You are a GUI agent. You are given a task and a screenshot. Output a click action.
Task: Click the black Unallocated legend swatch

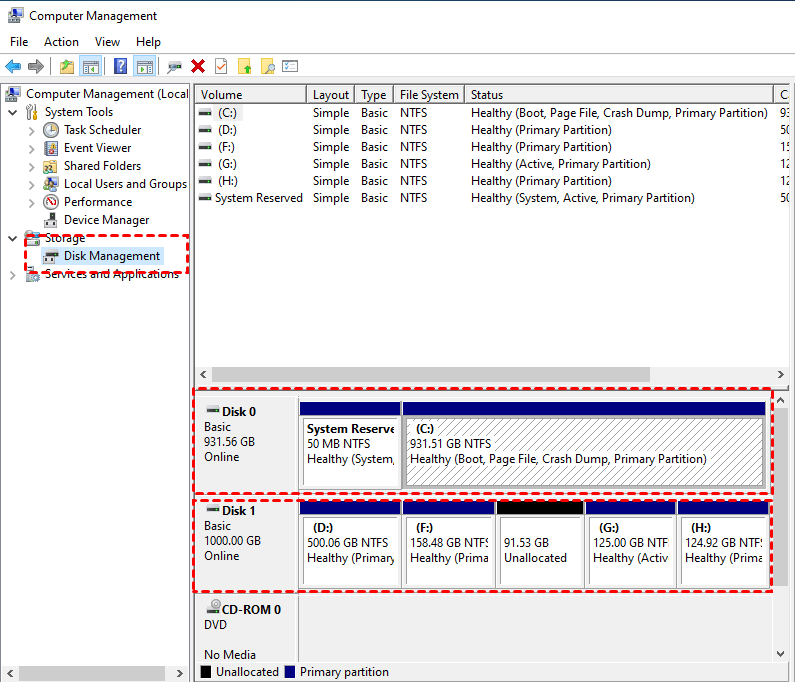click(x=205, y=672)
